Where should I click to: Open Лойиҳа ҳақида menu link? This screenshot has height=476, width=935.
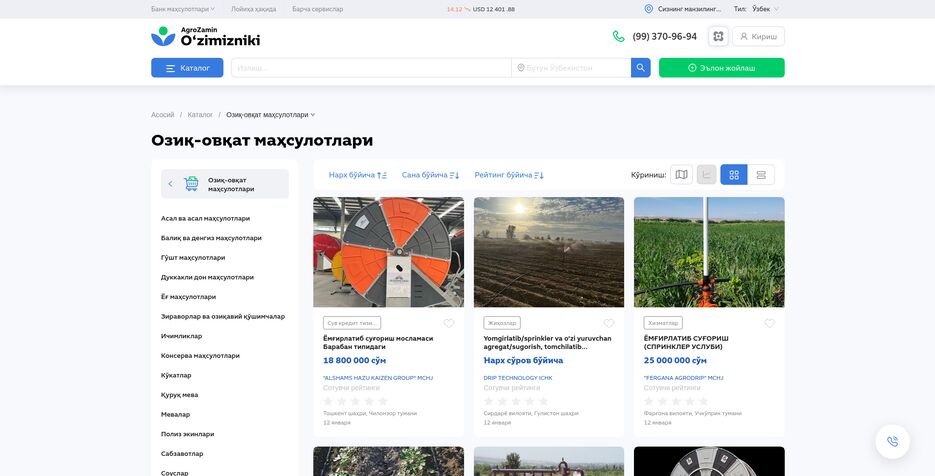pyautogui.click(x=253, y=9)
